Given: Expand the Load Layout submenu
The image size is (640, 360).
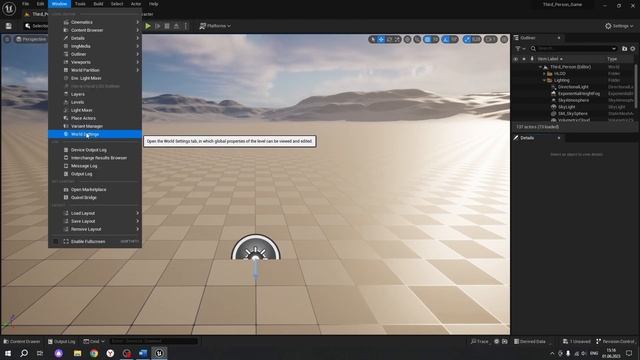Looking at the screenshot, I should coord(95,213).
